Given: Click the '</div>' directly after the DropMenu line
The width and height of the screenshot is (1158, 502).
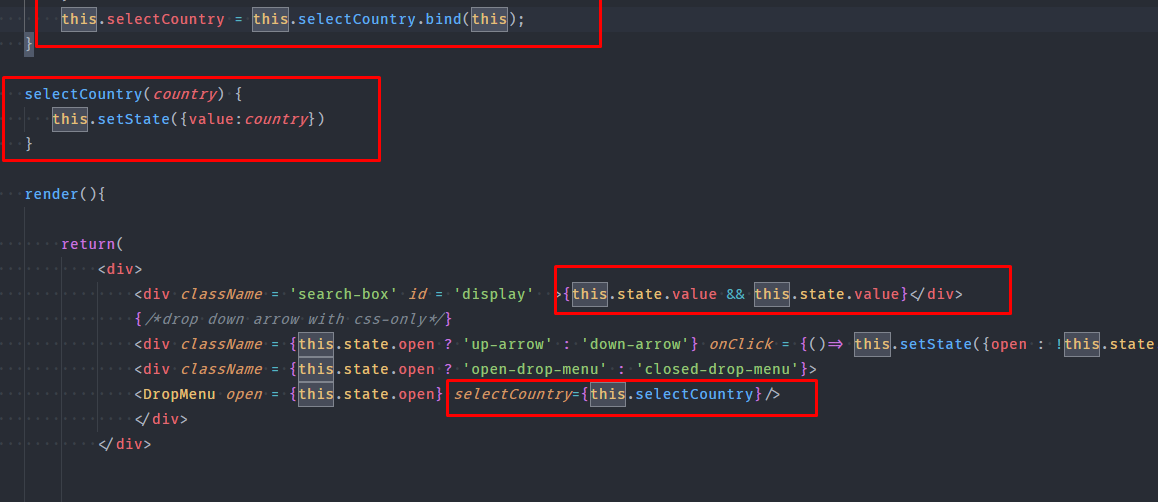Looking at the screenshot, I should pos(161,419).
